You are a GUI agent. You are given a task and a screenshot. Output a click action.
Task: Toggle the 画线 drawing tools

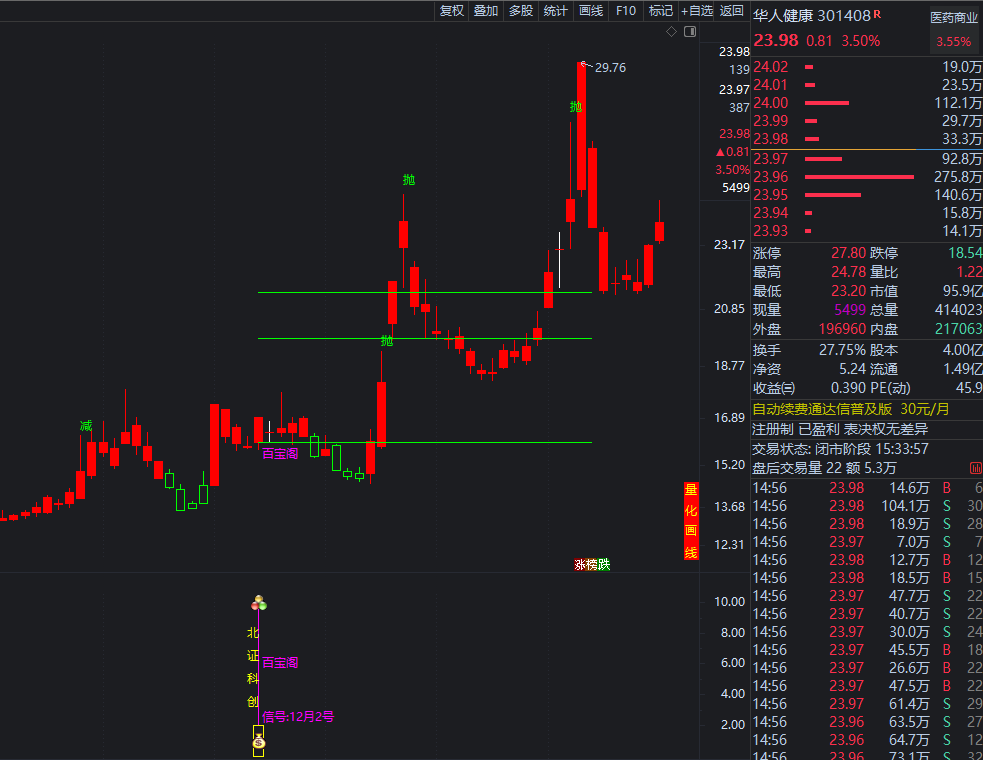pos(591,11)
